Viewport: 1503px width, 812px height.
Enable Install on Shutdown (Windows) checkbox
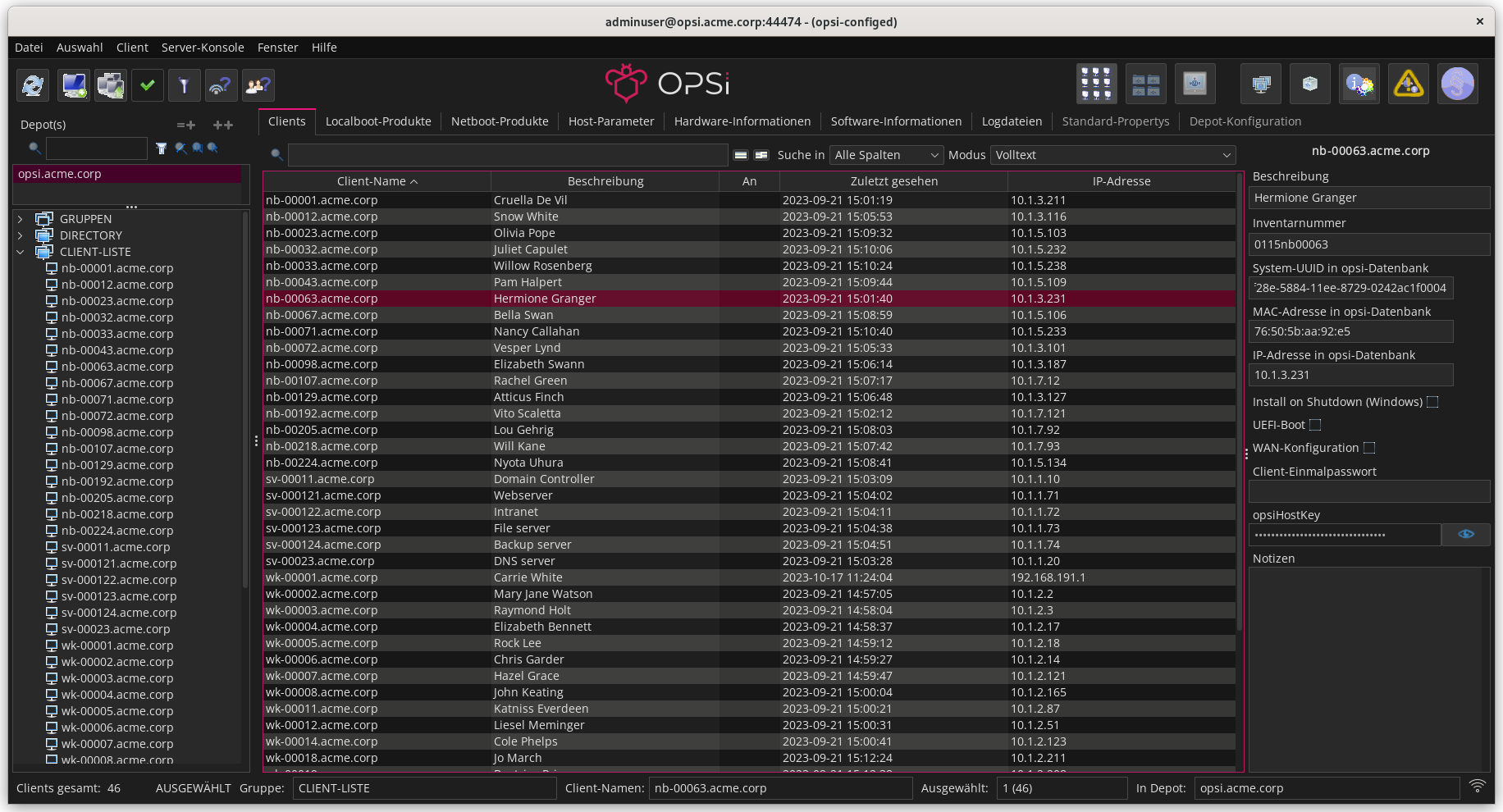(x=1432, y=402)
